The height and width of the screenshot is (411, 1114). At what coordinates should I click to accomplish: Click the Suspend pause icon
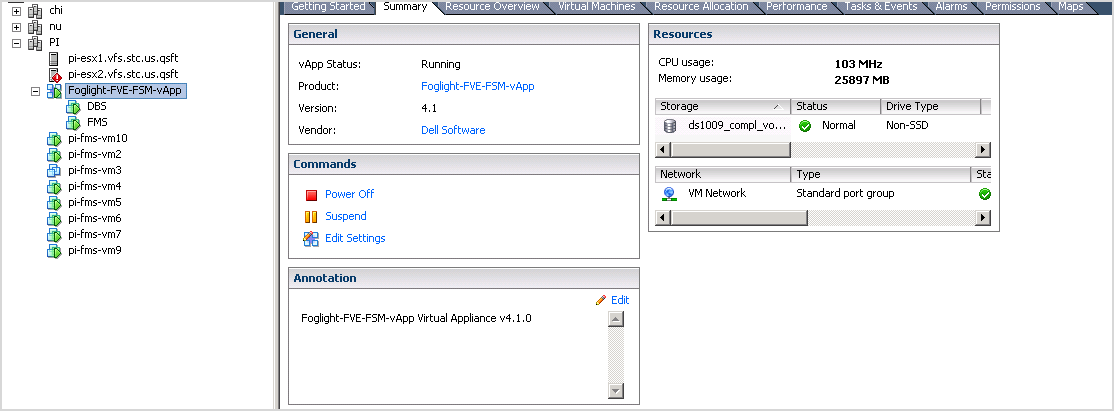click(311, 217)
